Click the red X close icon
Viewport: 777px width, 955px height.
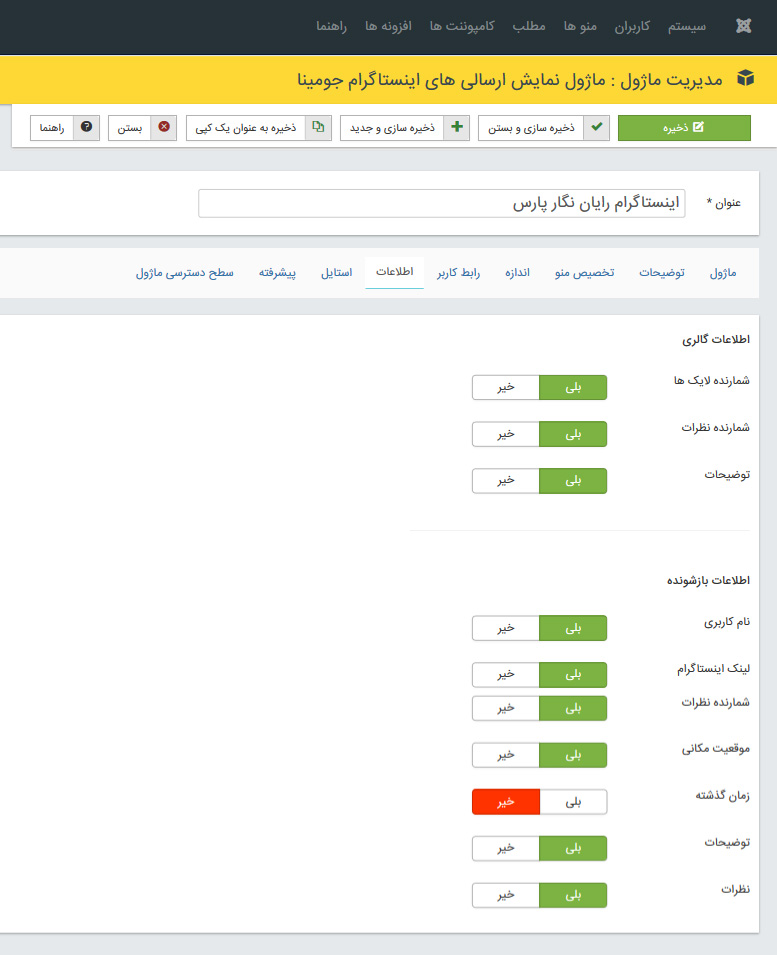point(164,127)
